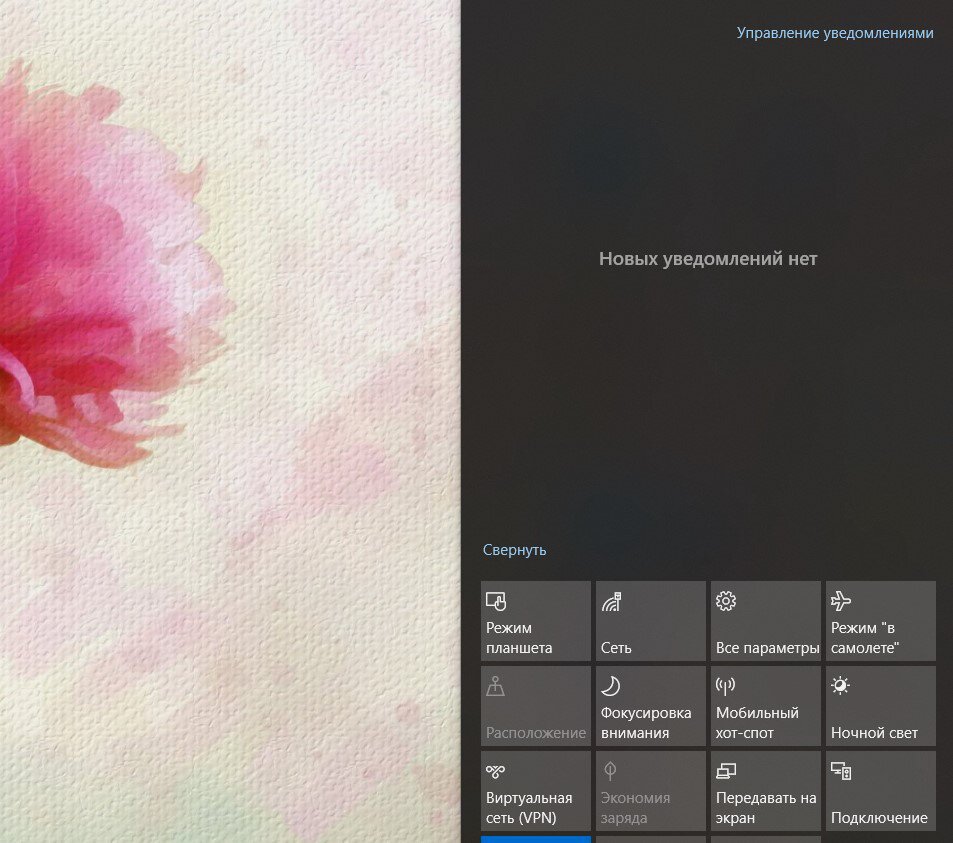This screenshot has height=843, width=953.
Task: Click the highlighted blue tile at bottom
Action: (535, 839)
